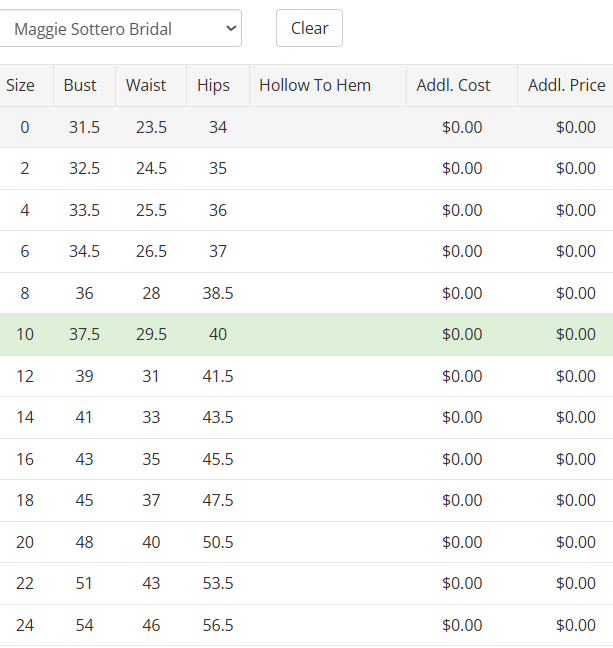
Task: Click the Waist column header
Action: (x=146, y=86)
